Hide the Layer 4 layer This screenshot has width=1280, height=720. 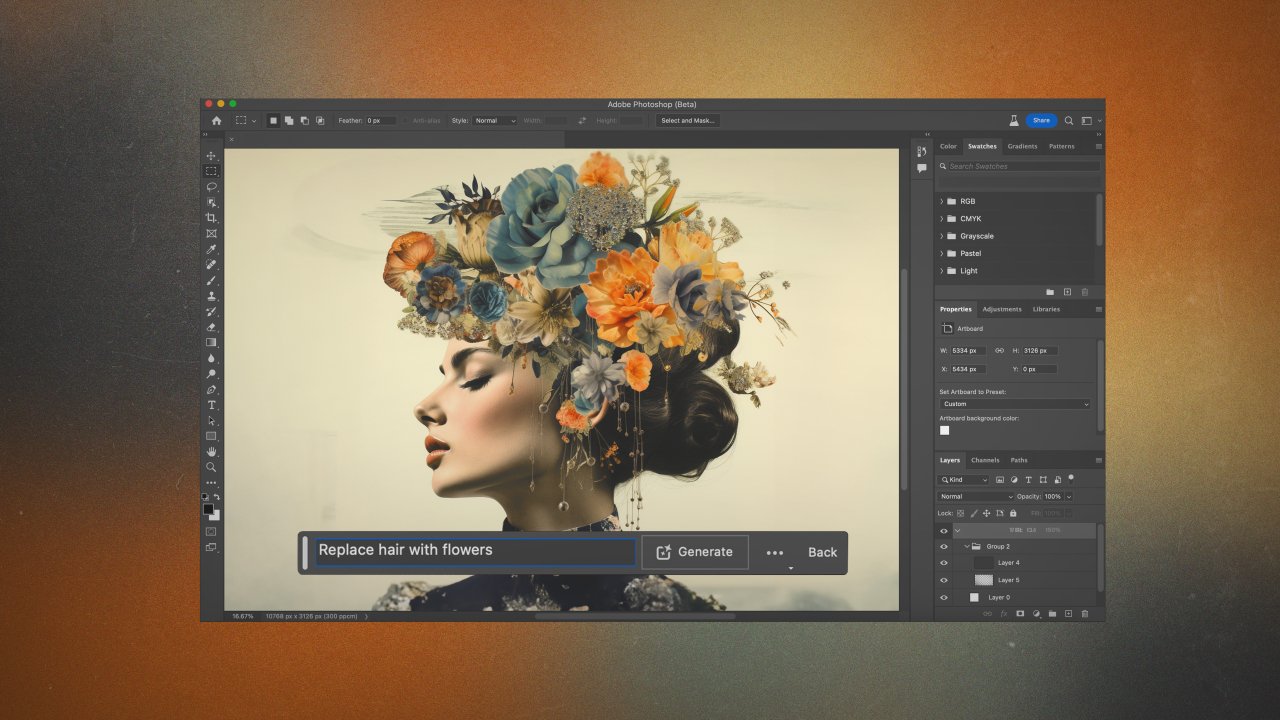[944, 562]
